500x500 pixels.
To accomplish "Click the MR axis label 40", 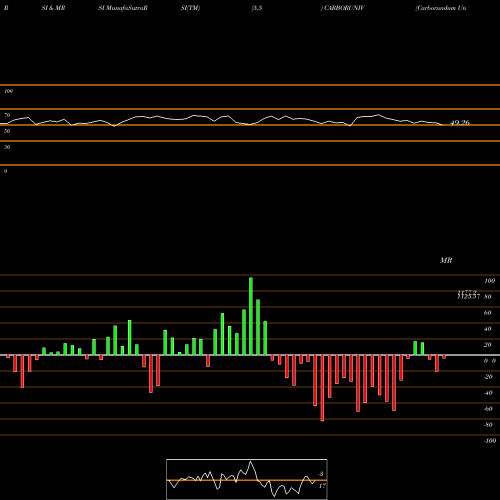I will (487, 329).
